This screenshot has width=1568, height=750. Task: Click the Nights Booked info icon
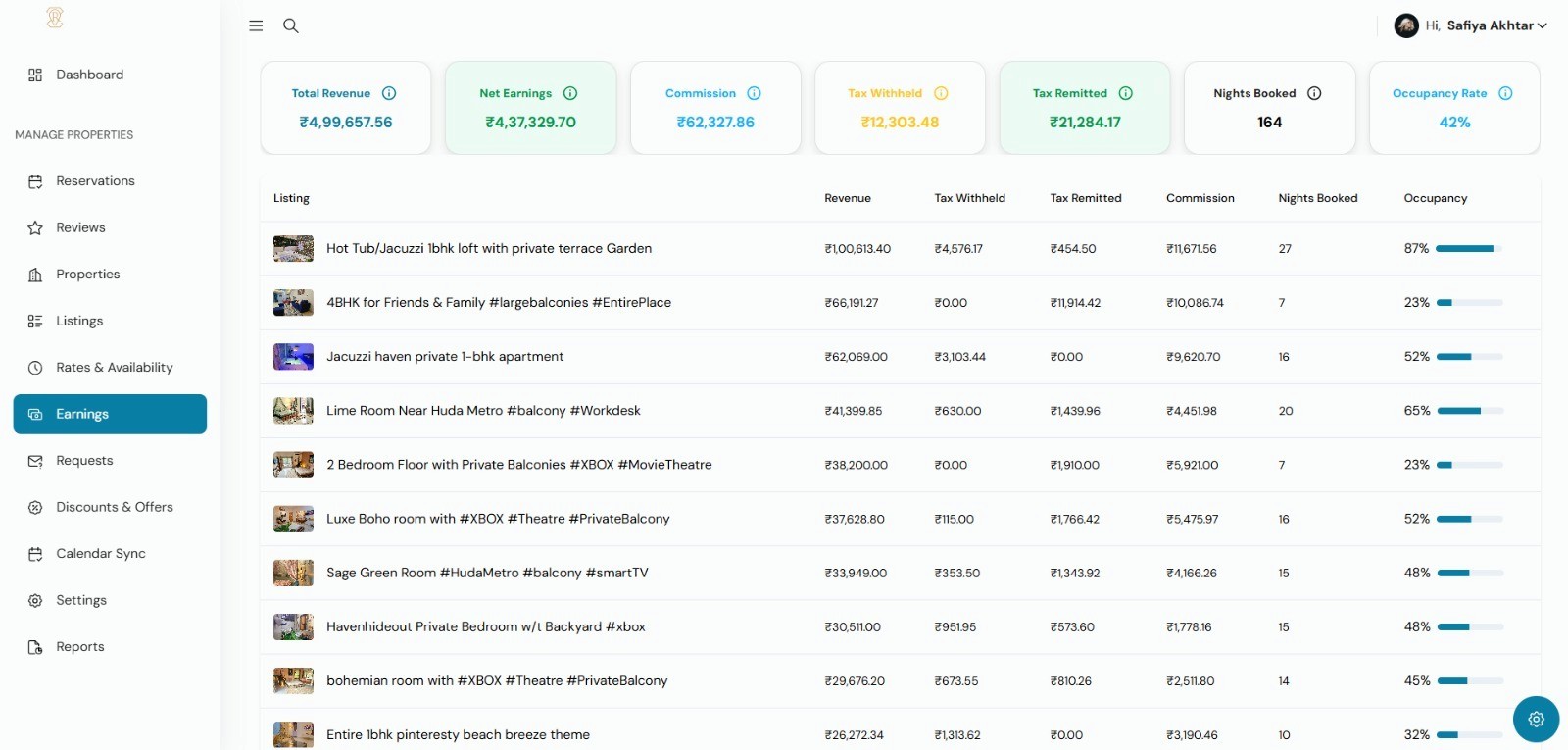pos(1314,93)
